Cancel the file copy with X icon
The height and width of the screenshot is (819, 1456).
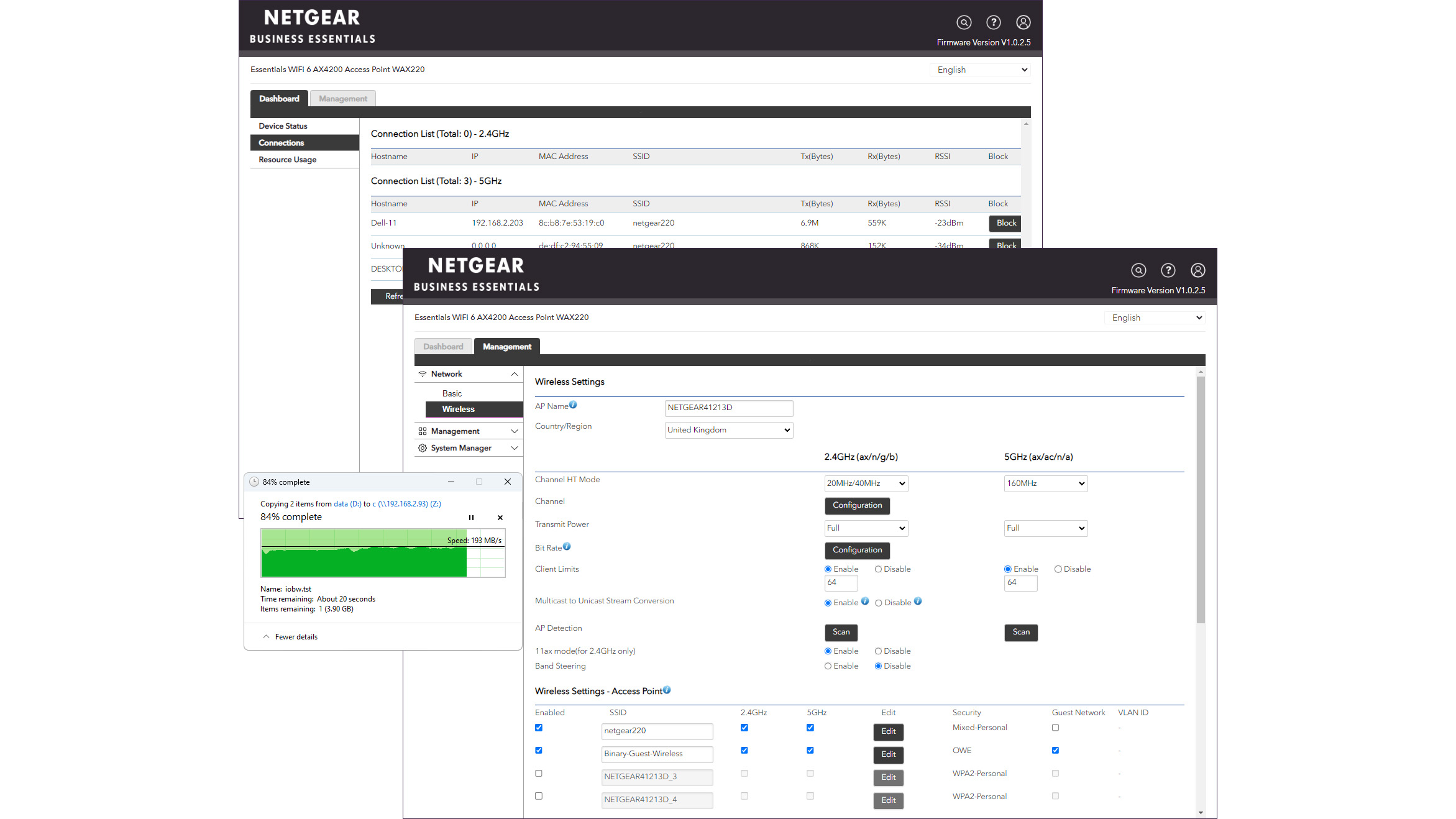pyautogui.click(x=500, y=518)
